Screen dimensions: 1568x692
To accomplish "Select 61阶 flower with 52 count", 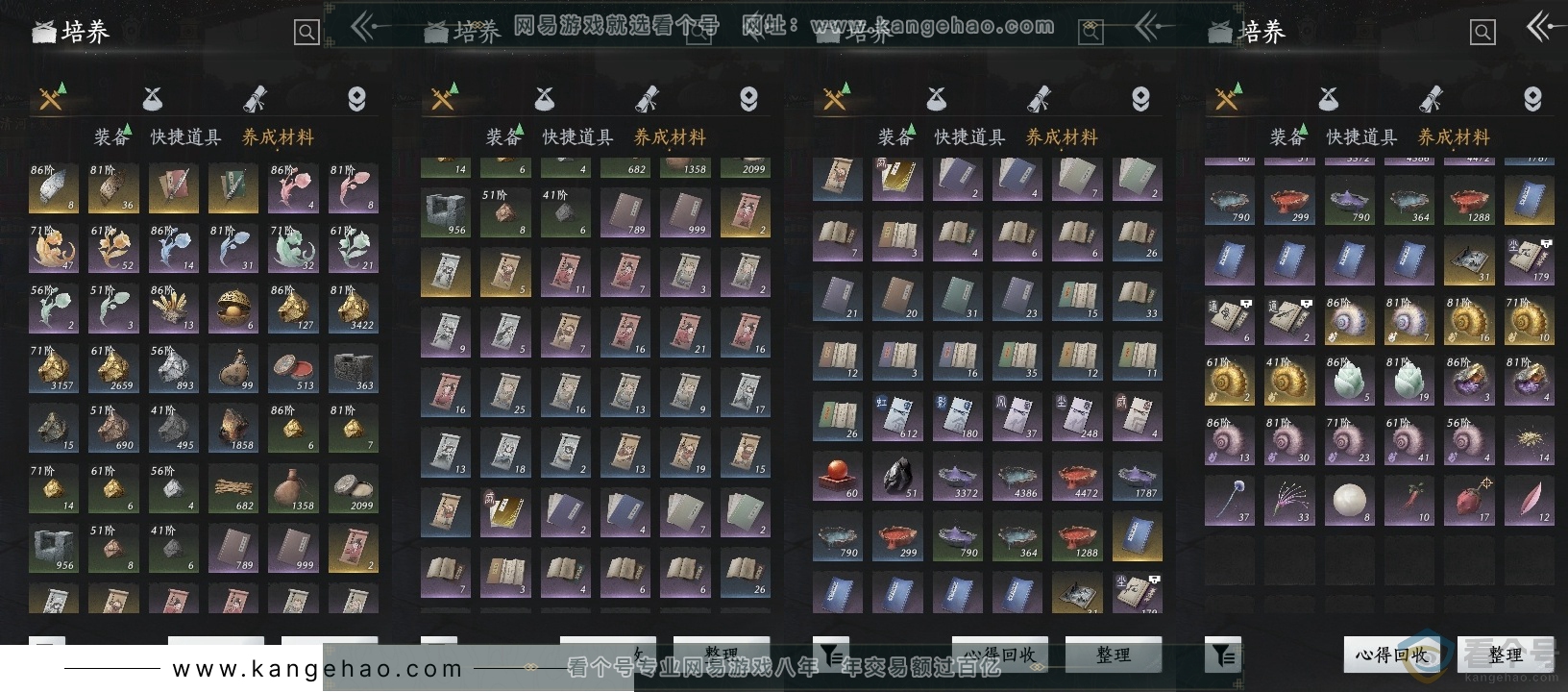I will pyautogui.click(x=112, y=247).
